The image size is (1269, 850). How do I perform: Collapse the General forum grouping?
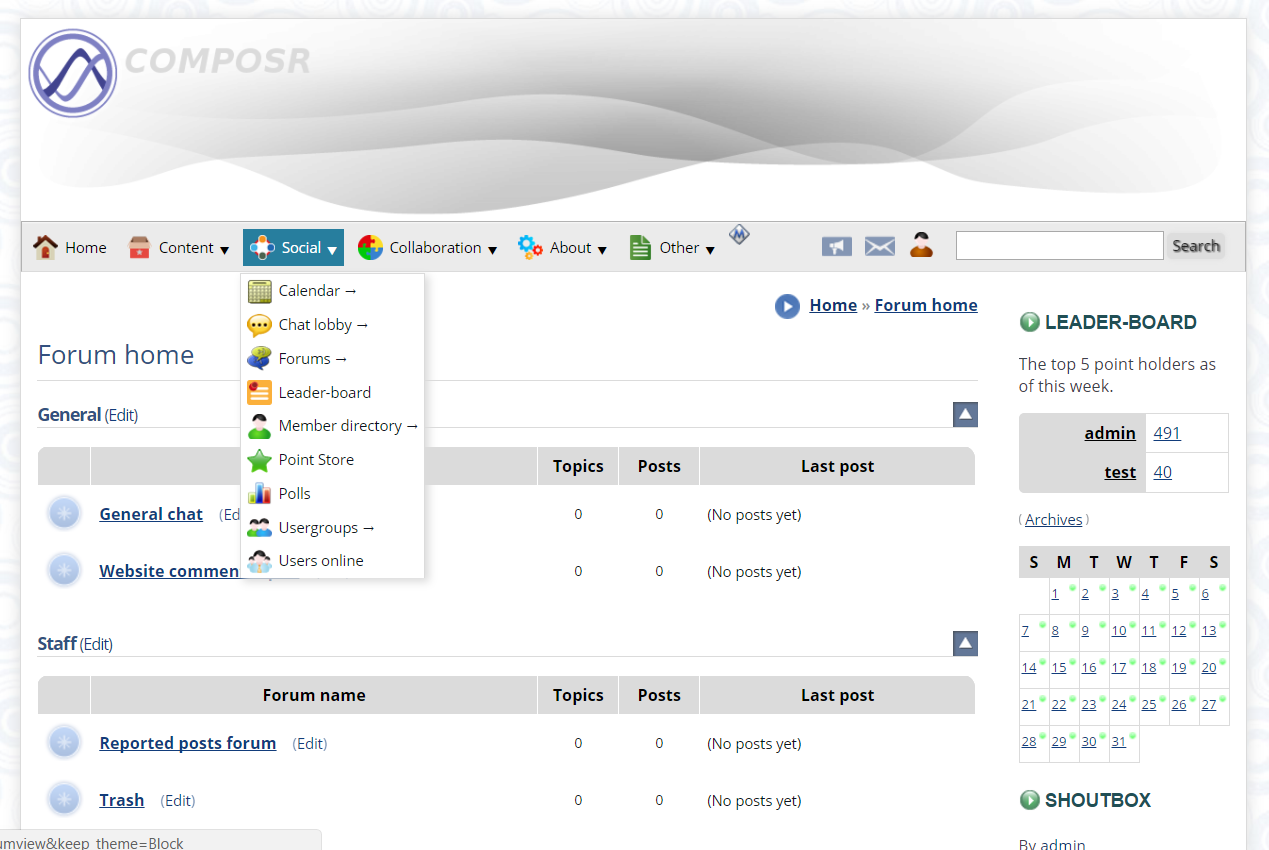pyautogui.click(x=965, y=414)
